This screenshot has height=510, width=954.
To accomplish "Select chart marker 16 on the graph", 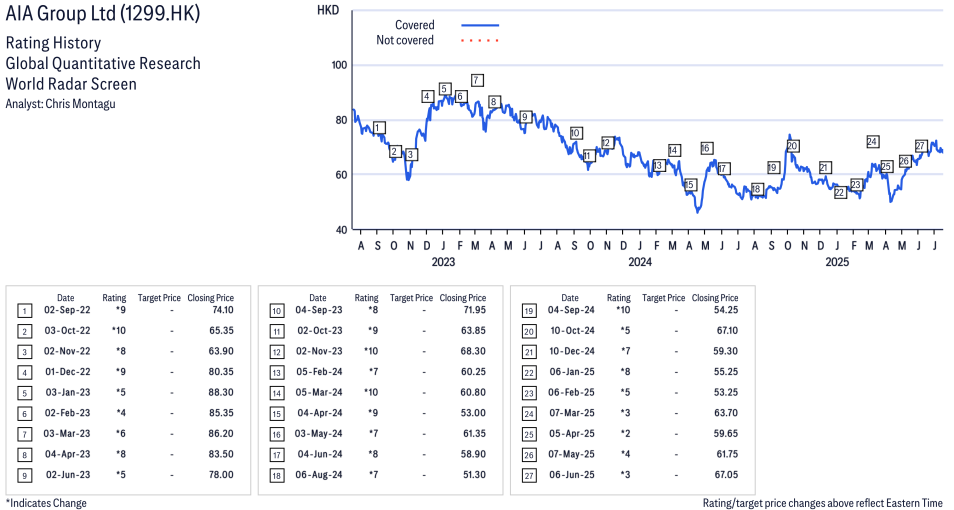I will (706, 148).
